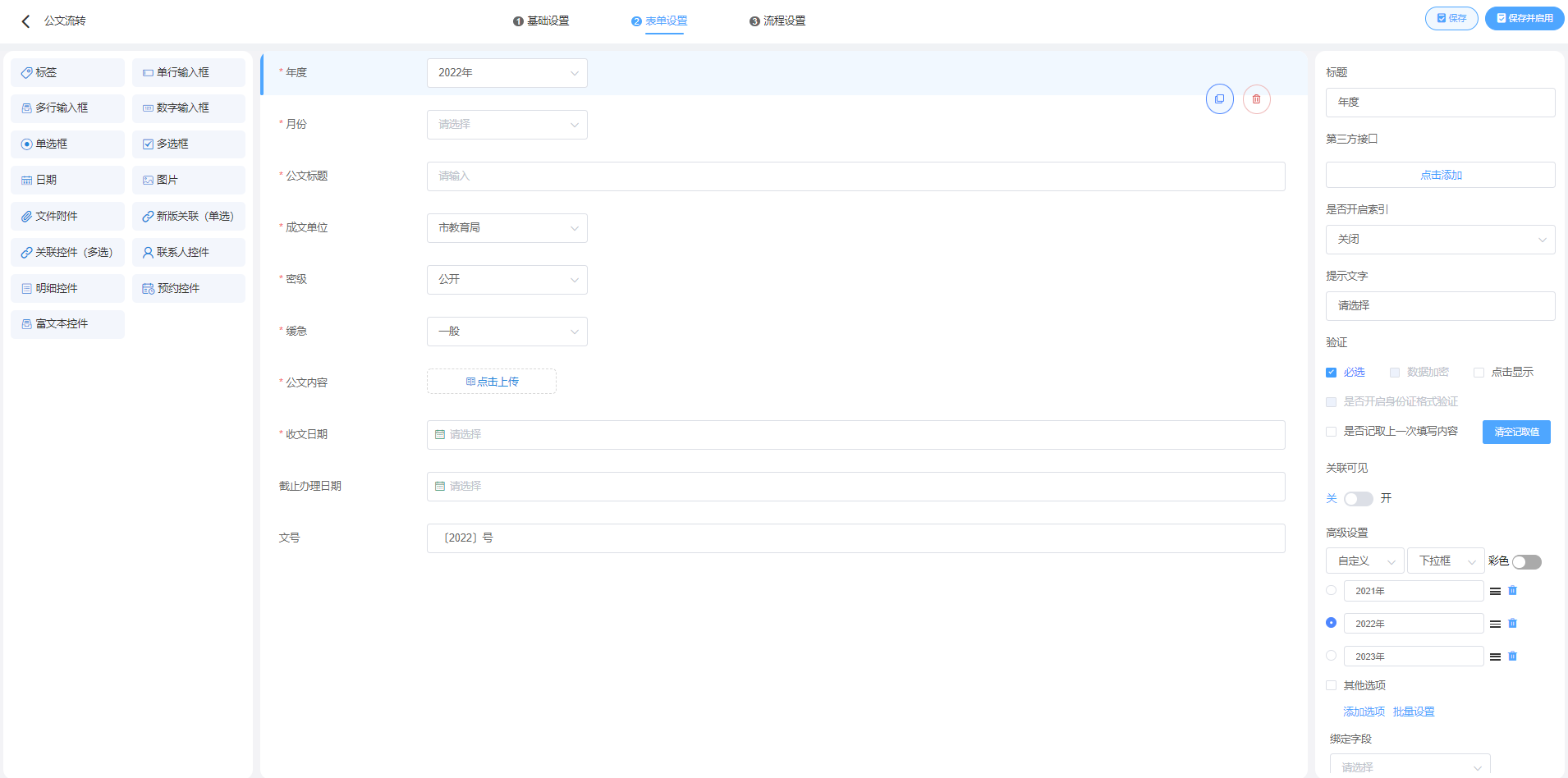Add the 标签 label component
Screen dimensions: 1568x778
click(x=67, y=72)
